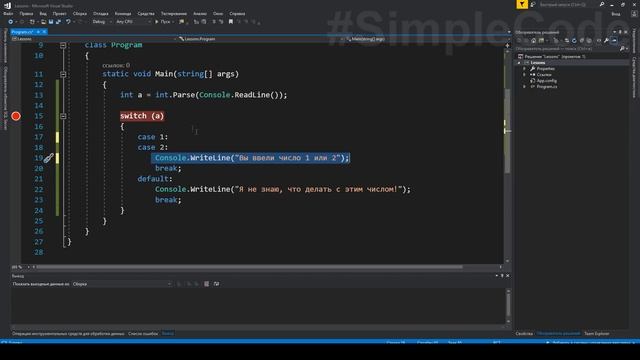The image size is (640, 360).
Task: Switch to the Team Explorer tab
Action: (x=596, y=334)
